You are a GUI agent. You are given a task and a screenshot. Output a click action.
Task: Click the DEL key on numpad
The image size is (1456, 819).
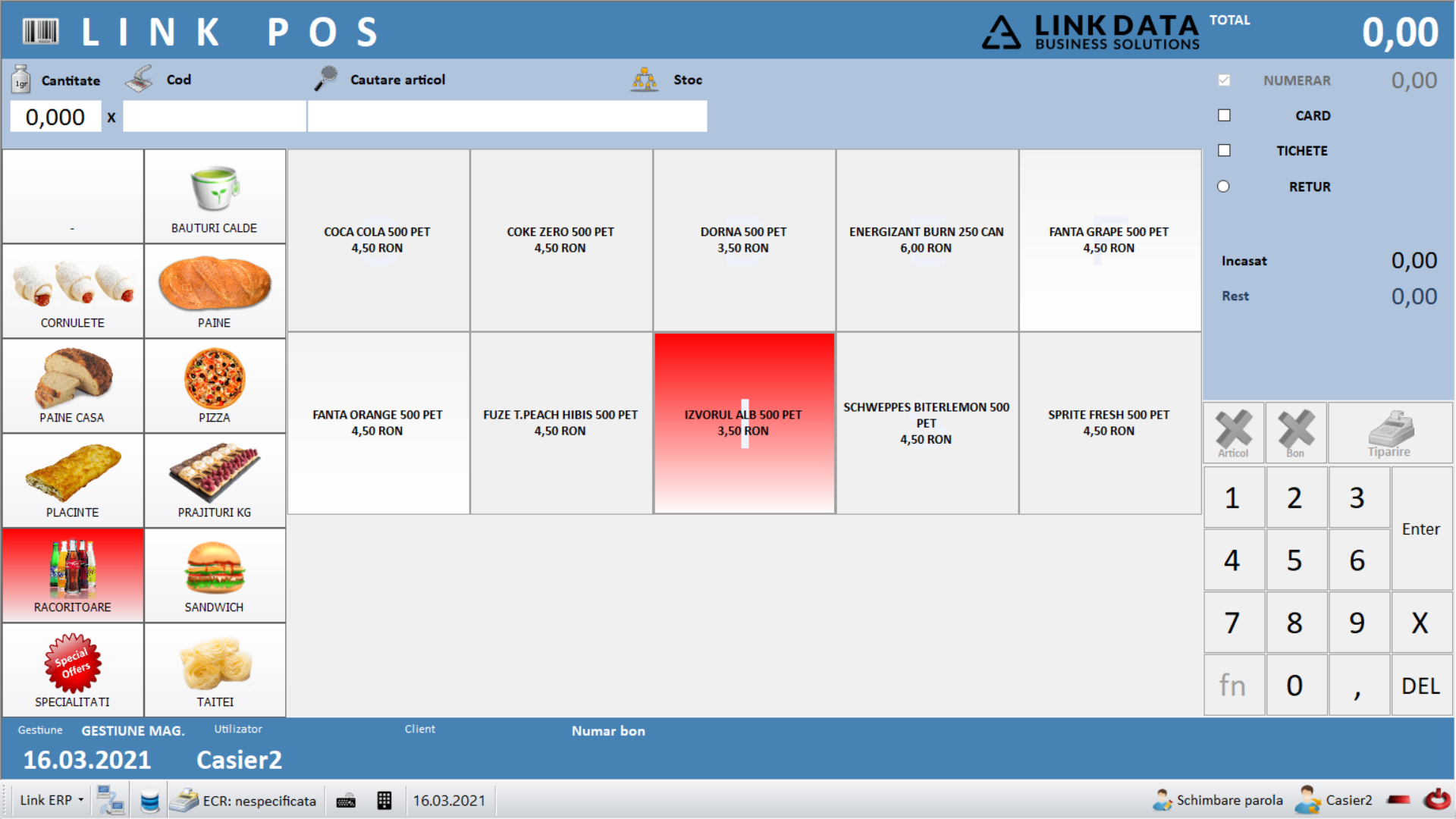[1421, 686]
